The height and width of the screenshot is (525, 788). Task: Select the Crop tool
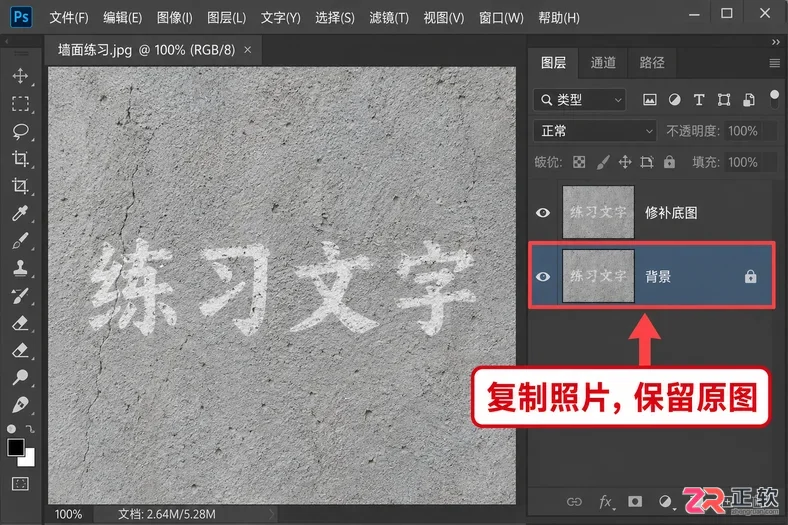(20, 159)
